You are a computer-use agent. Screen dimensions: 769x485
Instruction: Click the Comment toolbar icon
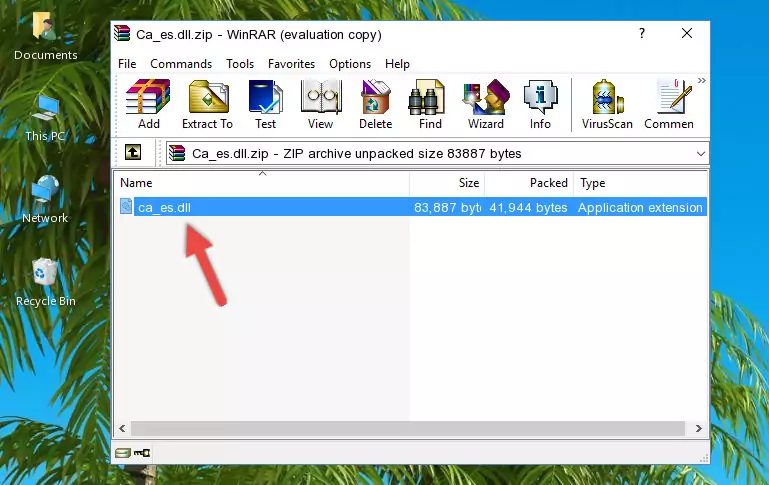(669, 104)
